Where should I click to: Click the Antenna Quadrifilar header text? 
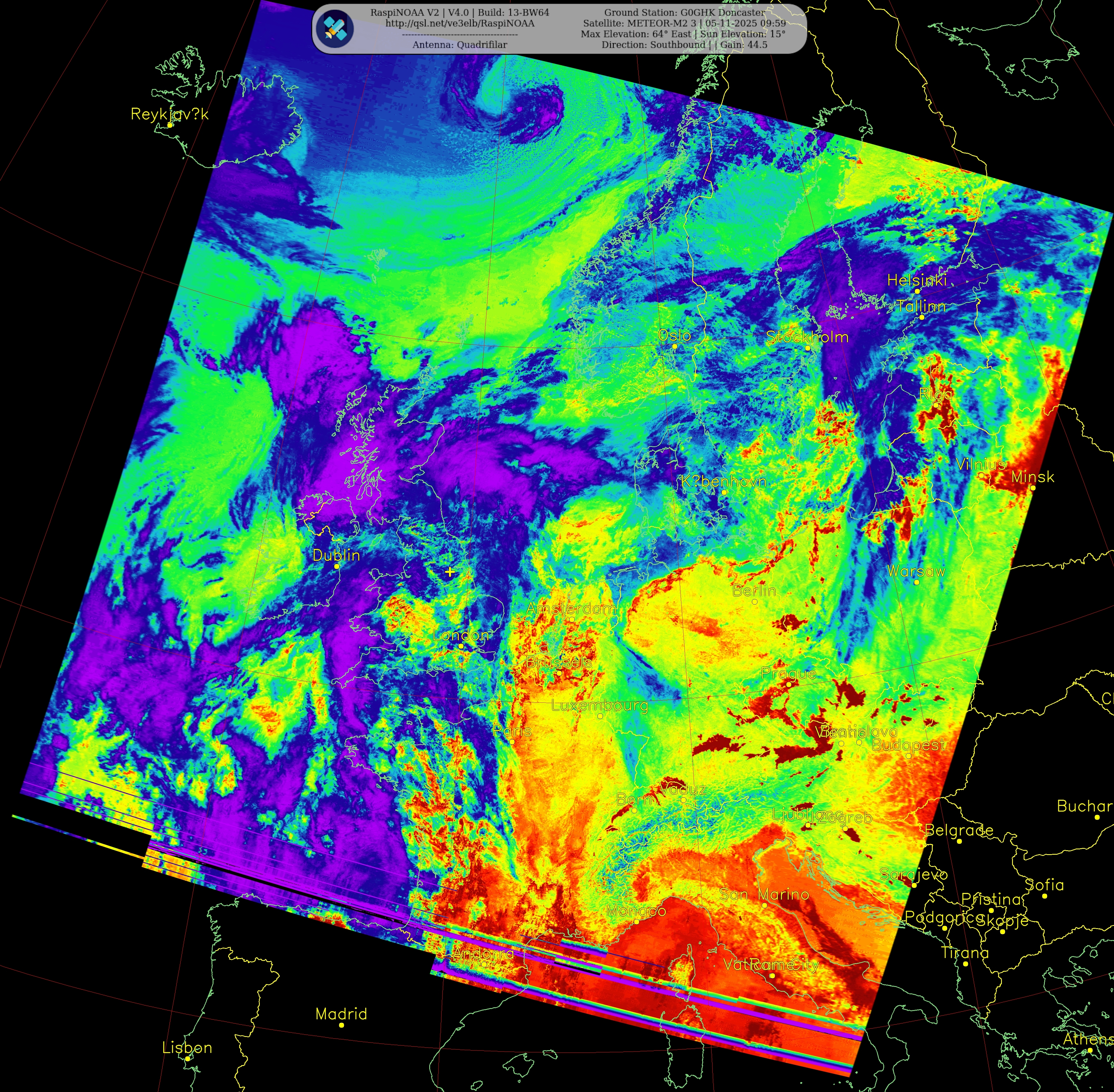(459, 45)
